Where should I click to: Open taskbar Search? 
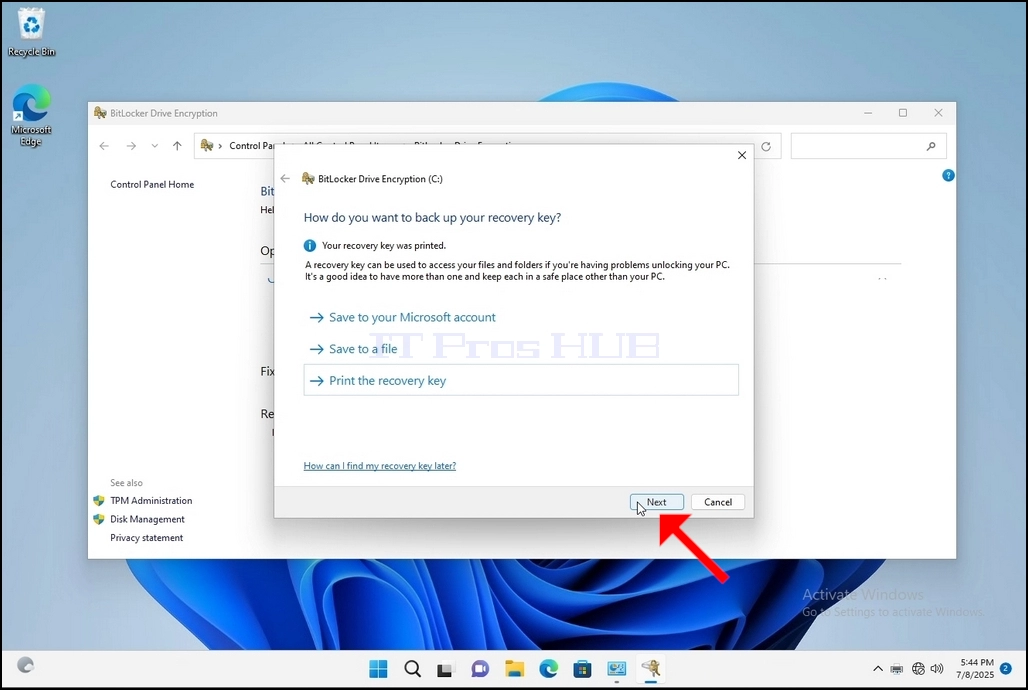[x=412, y=668]
